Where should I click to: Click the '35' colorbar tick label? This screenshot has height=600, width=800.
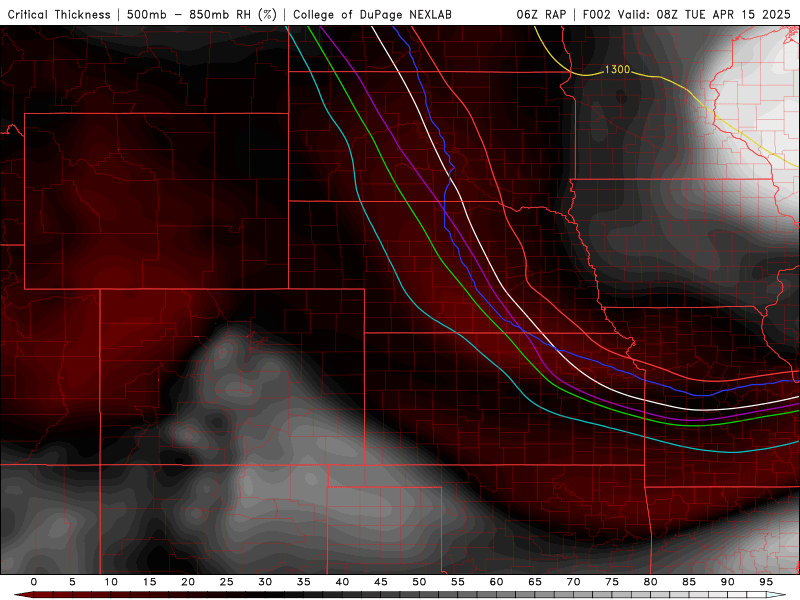coord(304,582)
